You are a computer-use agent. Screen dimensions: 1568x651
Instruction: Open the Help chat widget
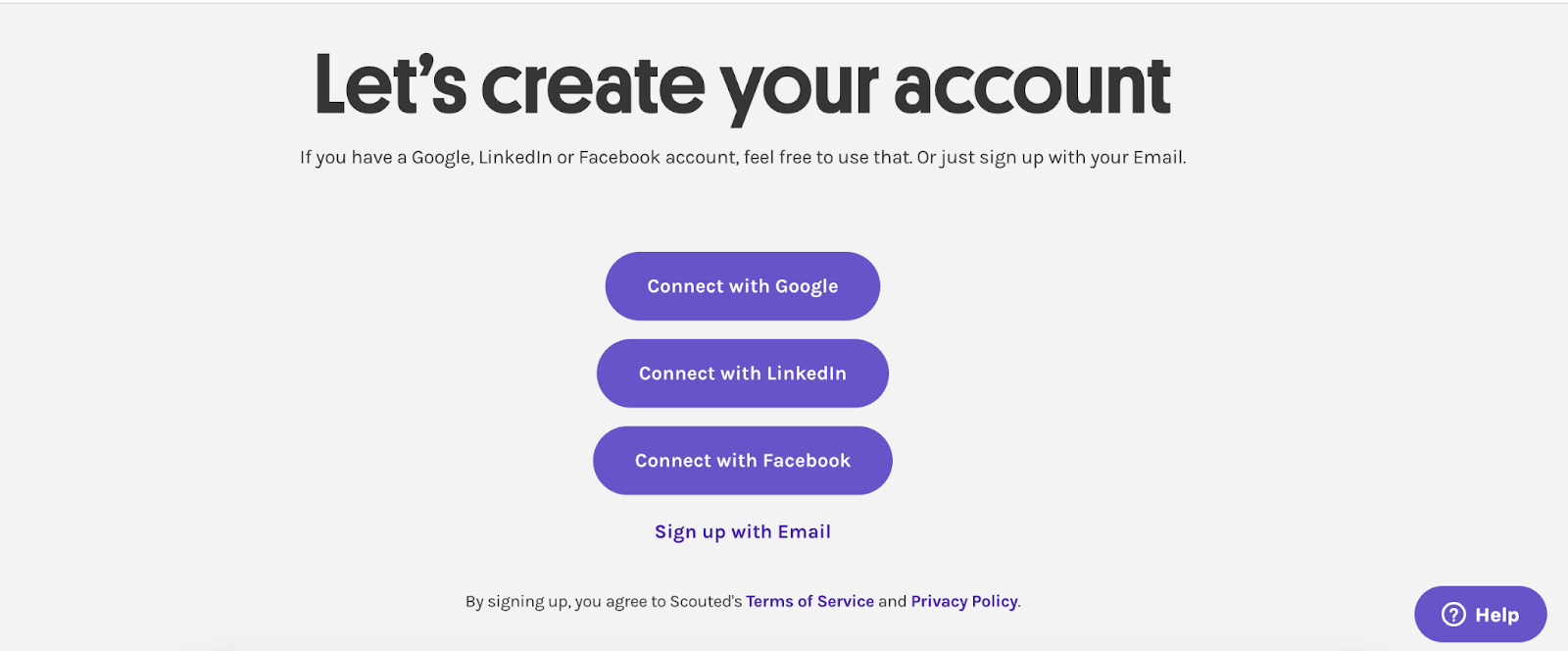tap(1480, 615)
